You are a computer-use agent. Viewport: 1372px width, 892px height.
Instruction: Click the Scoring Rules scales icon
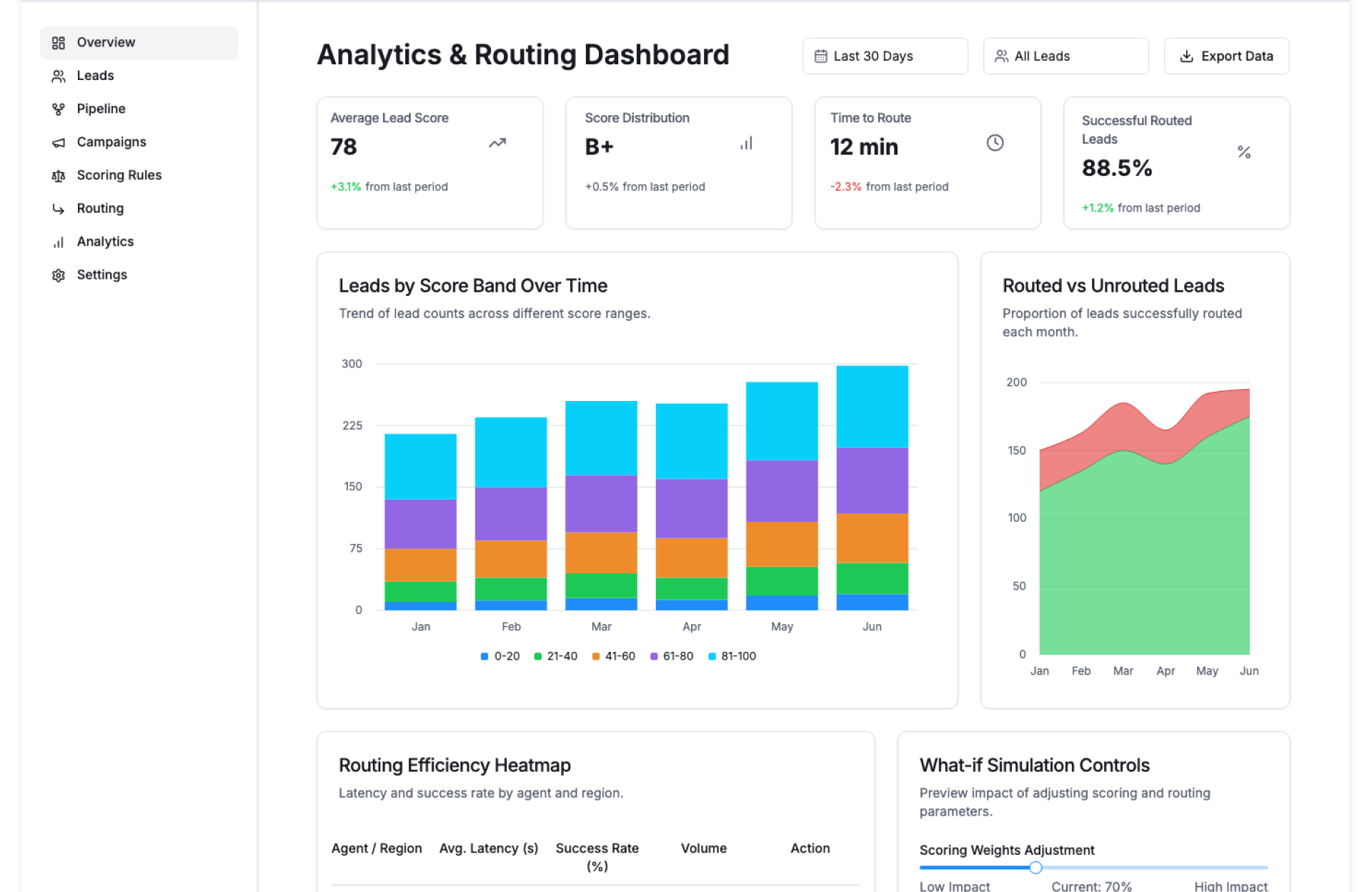coord(59,176)
